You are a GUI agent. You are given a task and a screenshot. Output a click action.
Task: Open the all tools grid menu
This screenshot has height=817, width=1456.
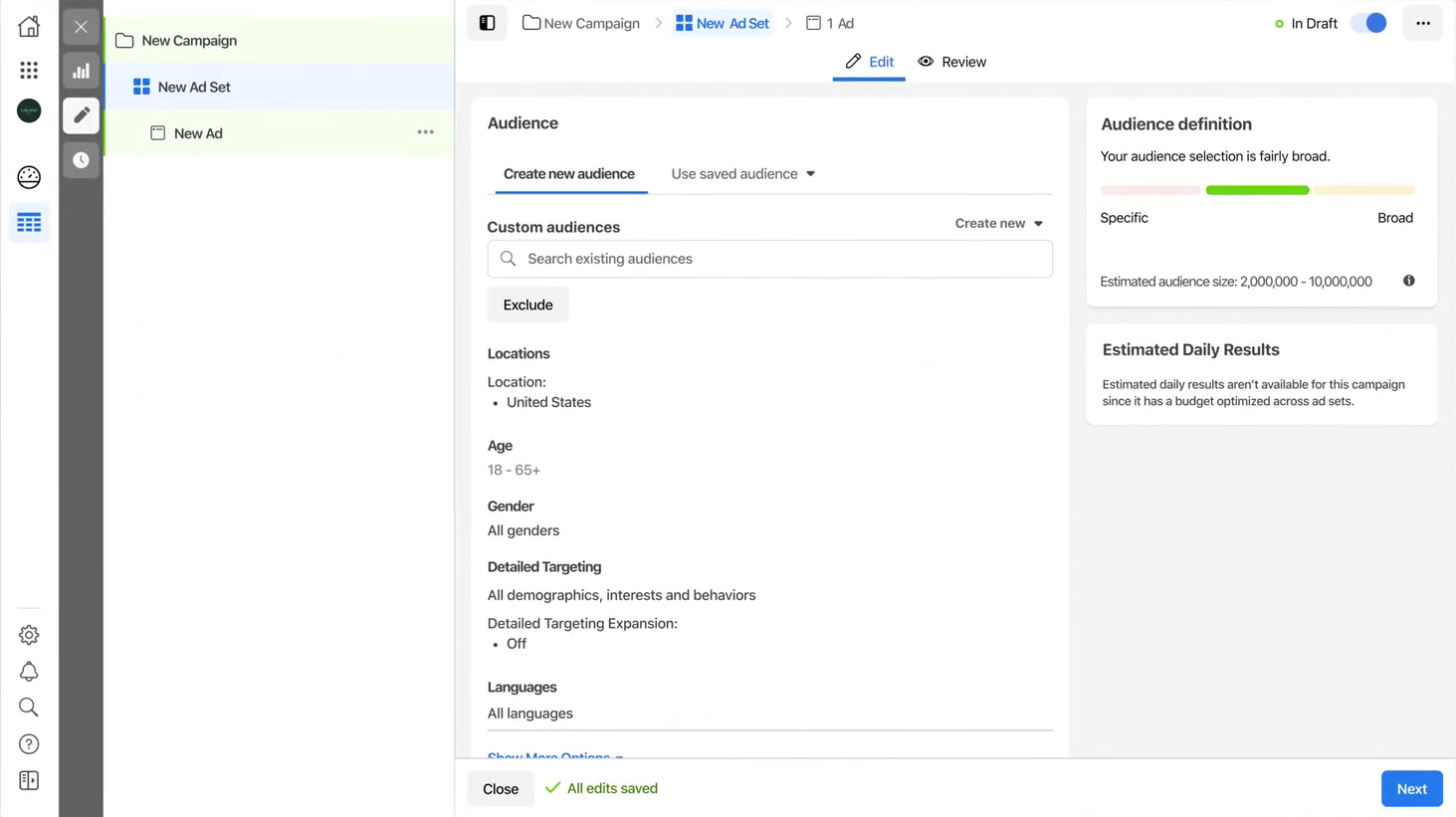tap(29, 70)
